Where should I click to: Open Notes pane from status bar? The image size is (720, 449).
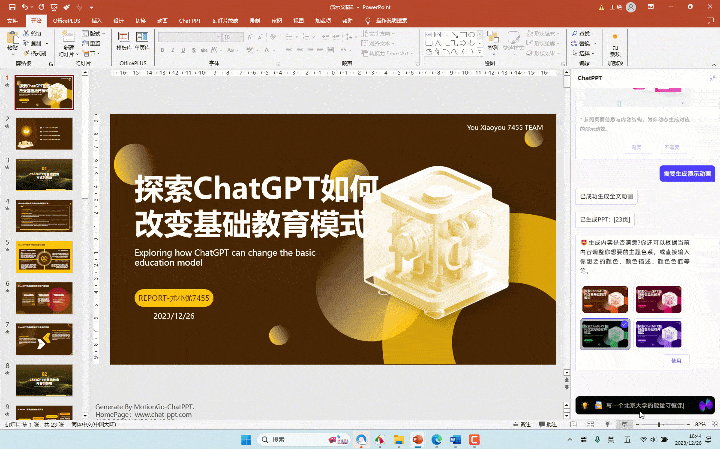click(x=522, y=425)
